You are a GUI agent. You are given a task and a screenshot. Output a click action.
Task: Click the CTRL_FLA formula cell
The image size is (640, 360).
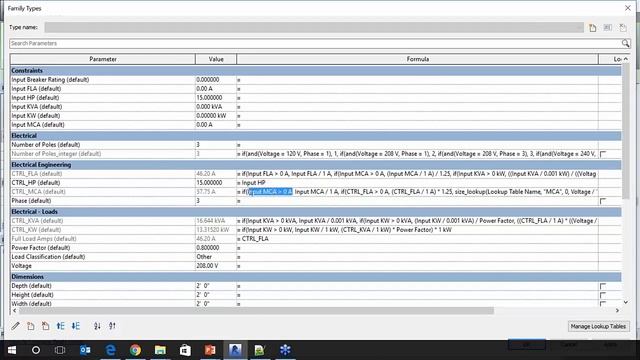[x=417, y=174]
